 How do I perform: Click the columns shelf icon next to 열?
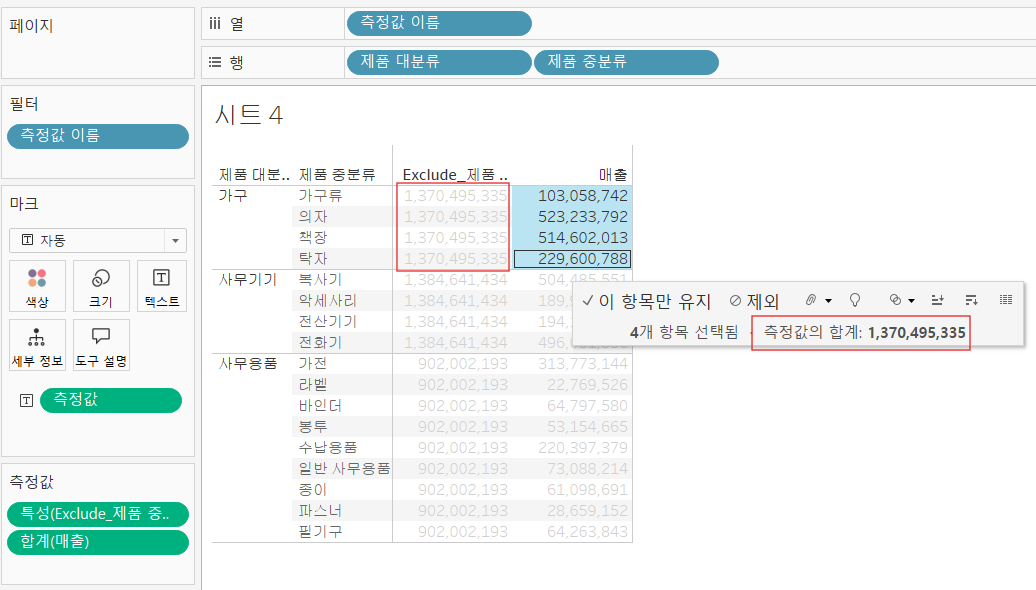215,24
